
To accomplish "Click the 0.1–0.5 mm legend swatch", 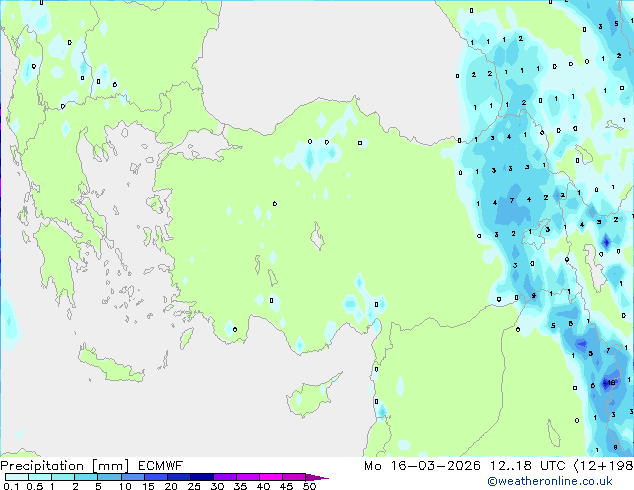I will coord(17,477).
